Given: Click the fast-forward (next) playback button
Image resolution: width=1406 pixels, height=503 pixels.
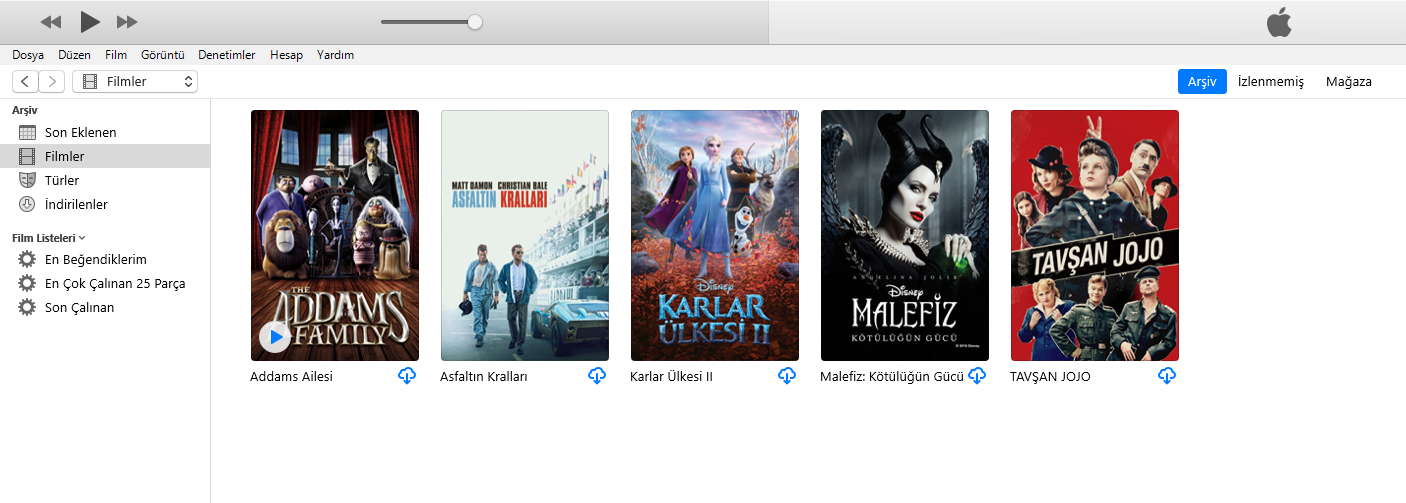Looking at the screenshot, I should click(x=127, y=21).
